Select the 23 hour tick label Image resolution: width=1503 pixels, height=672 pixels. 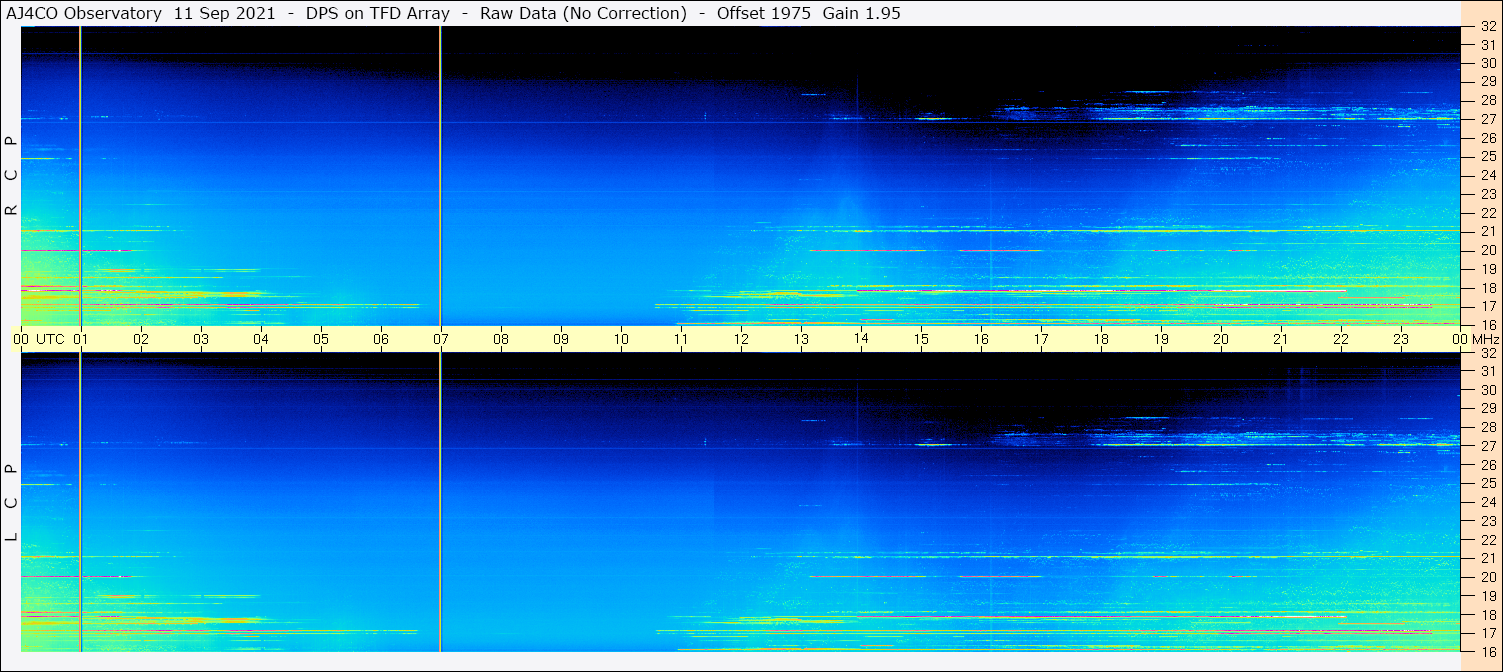click(1401, 339)
